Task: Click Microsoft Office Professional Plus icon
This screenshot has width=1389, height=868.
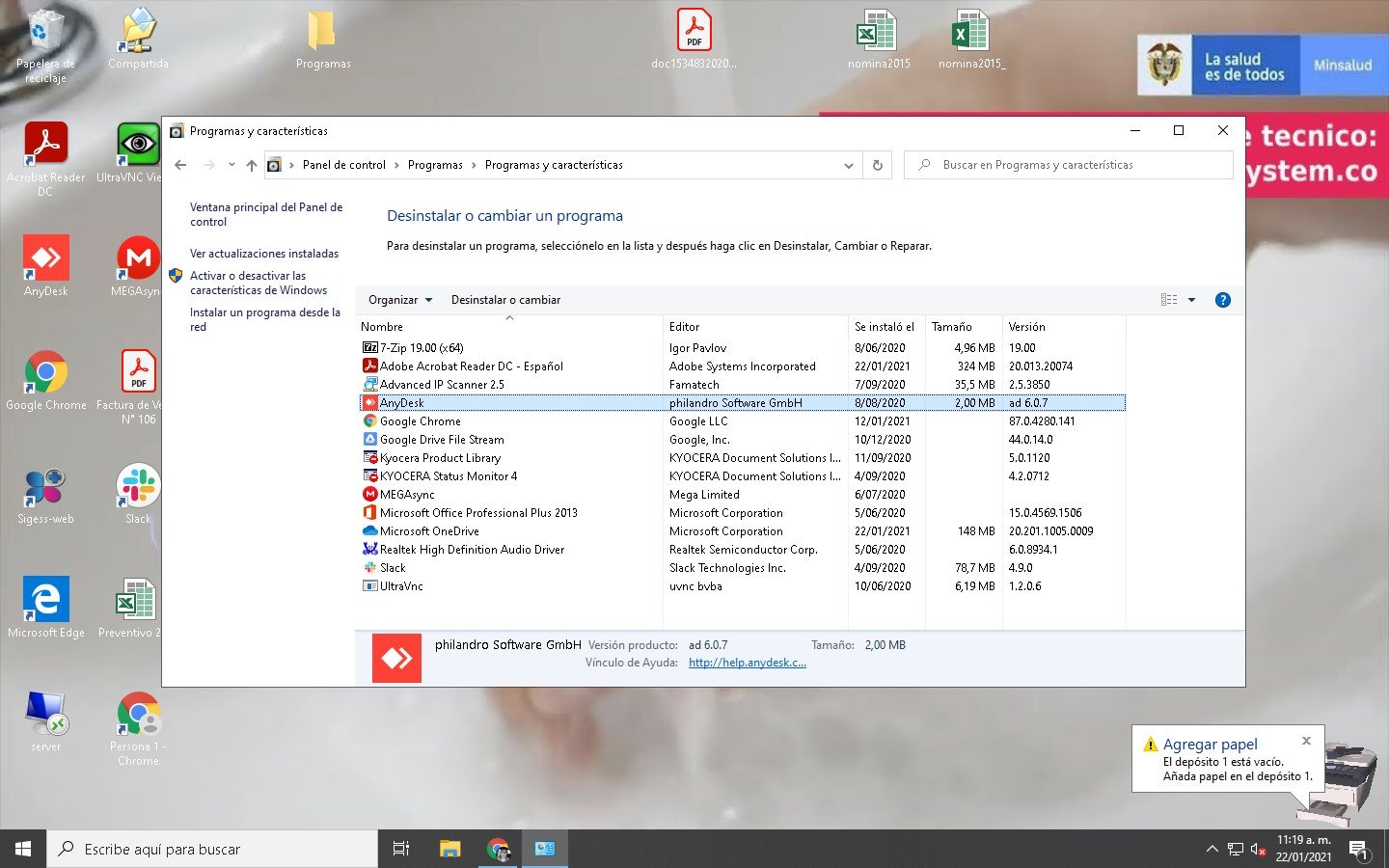Action: [369, 513]
